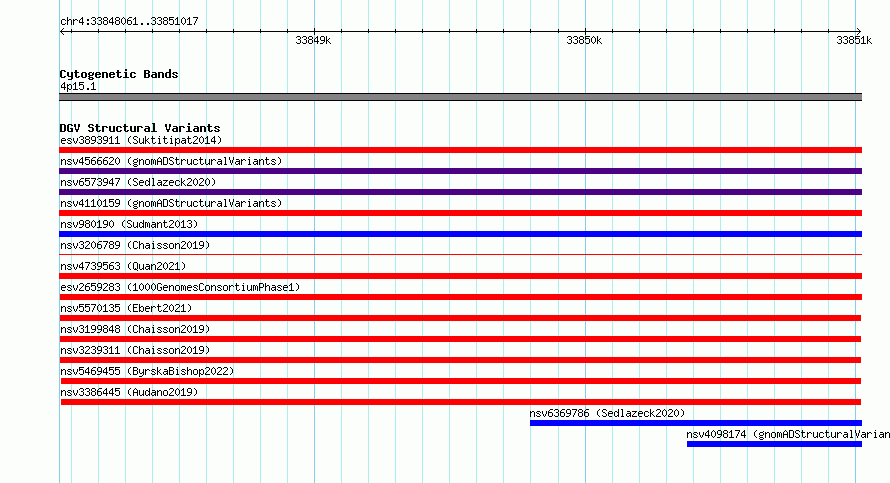890x483 pixels.
Task: Click the 33851k ruler label
Action: tap(854, 40)
